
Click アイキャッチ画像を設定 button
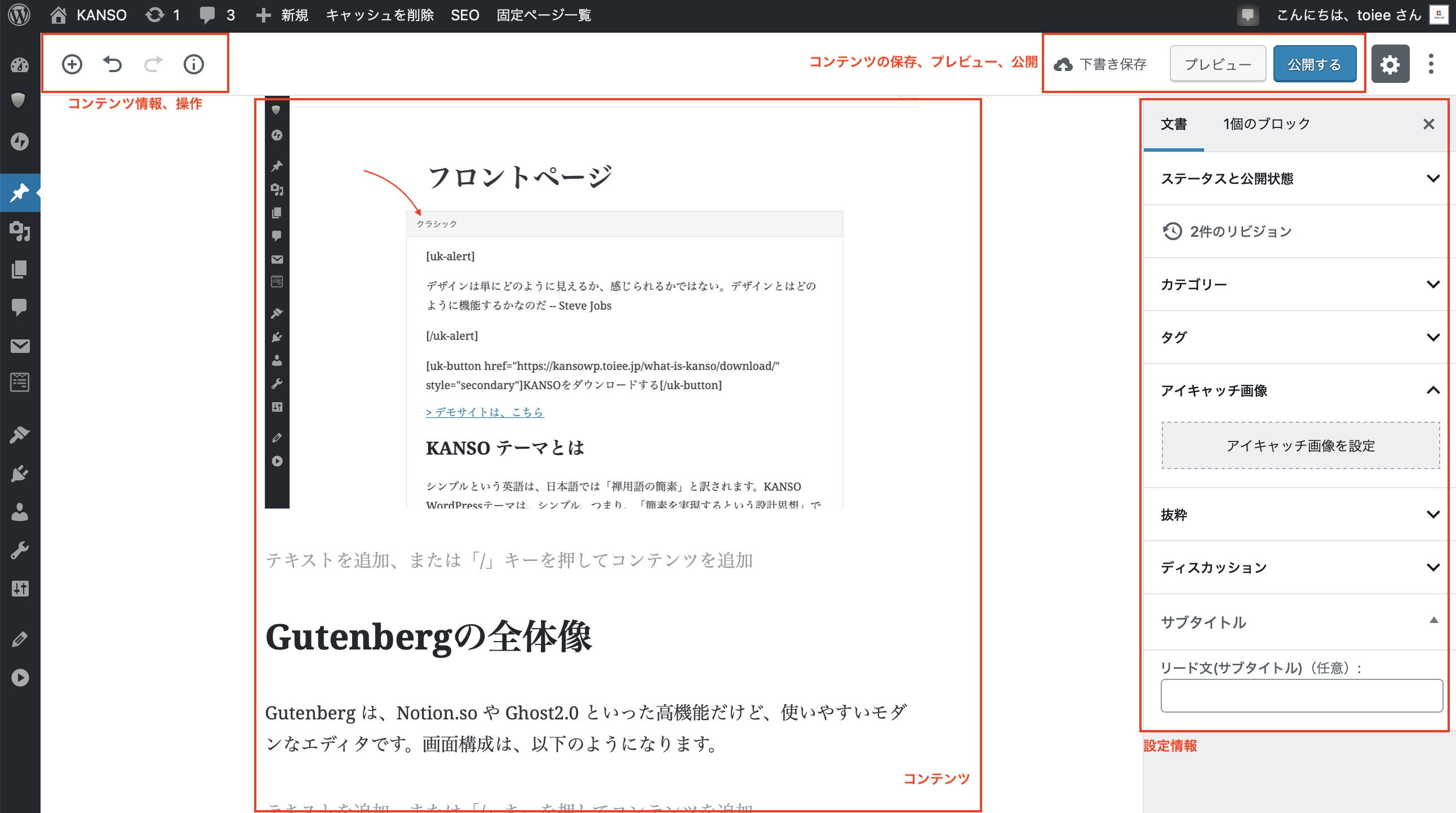(1300, 445)
